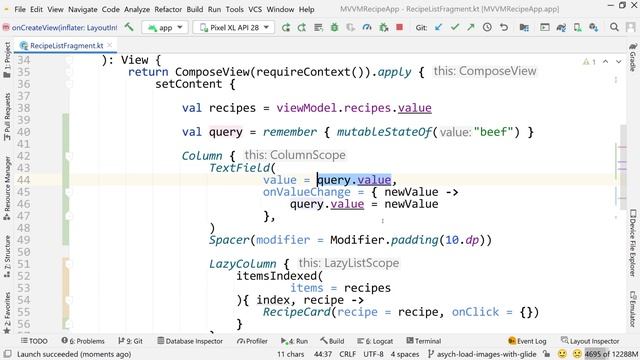Image resolution: width=640 pixels, height=360 pixels.
Task: Toggle the Gradle tool window
Action: pos(633,57)
